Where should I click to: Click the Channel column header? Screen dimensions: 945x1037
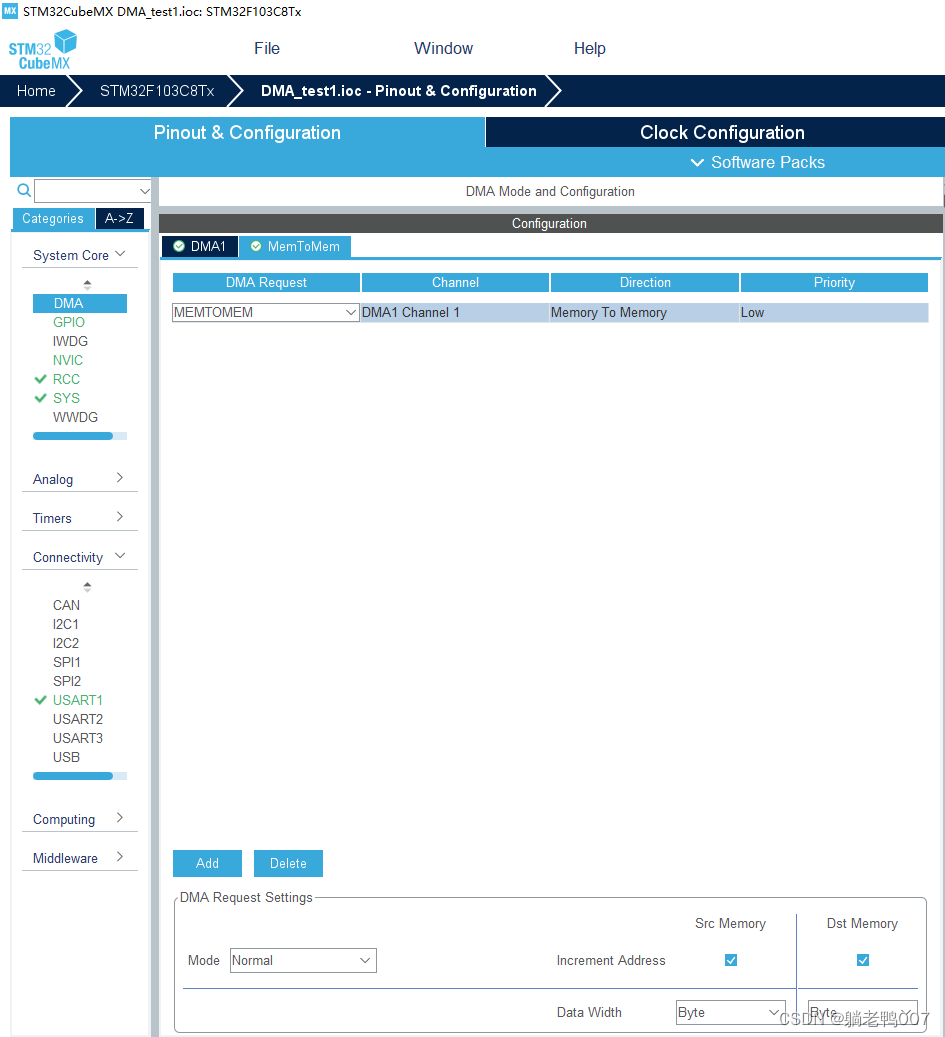(x=455, y=282)
